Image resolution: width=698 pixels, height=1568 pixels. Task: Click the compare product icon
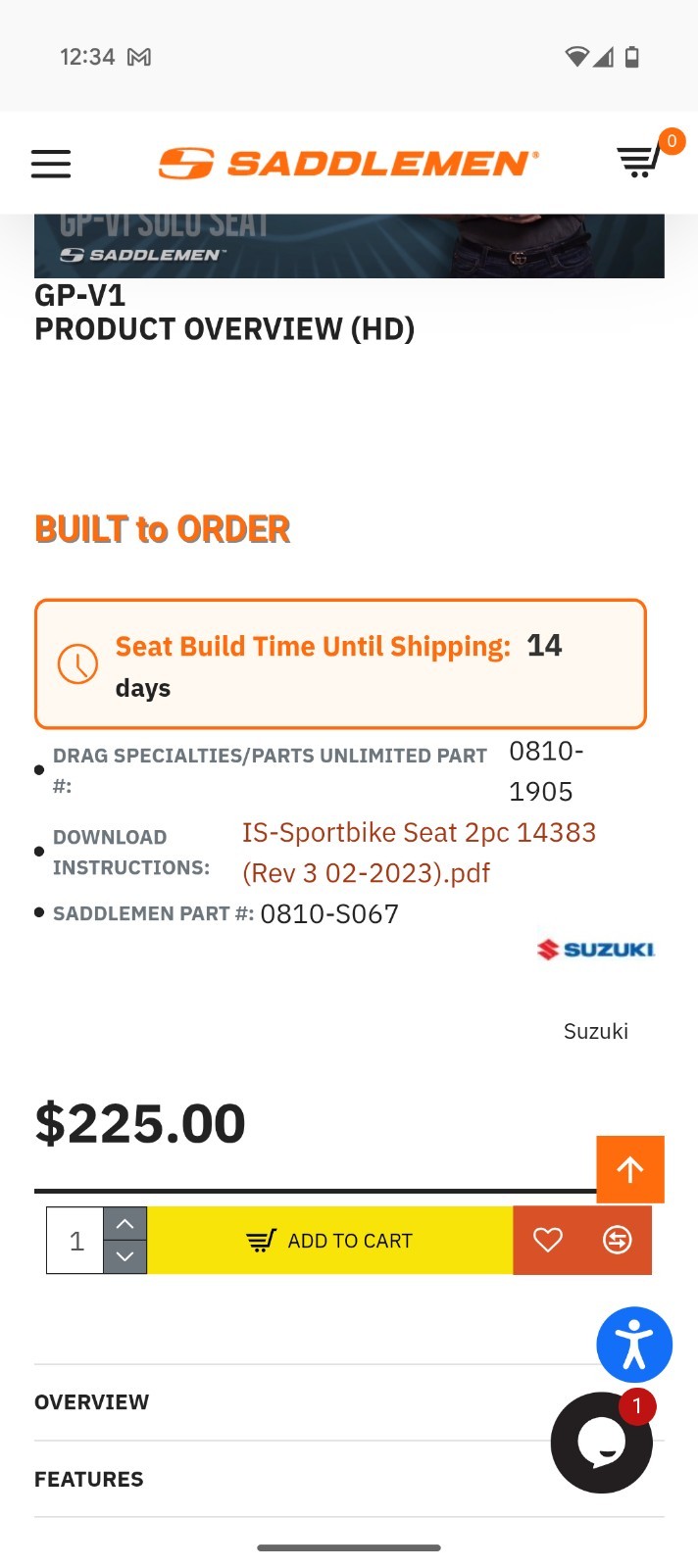(618, 1241)
